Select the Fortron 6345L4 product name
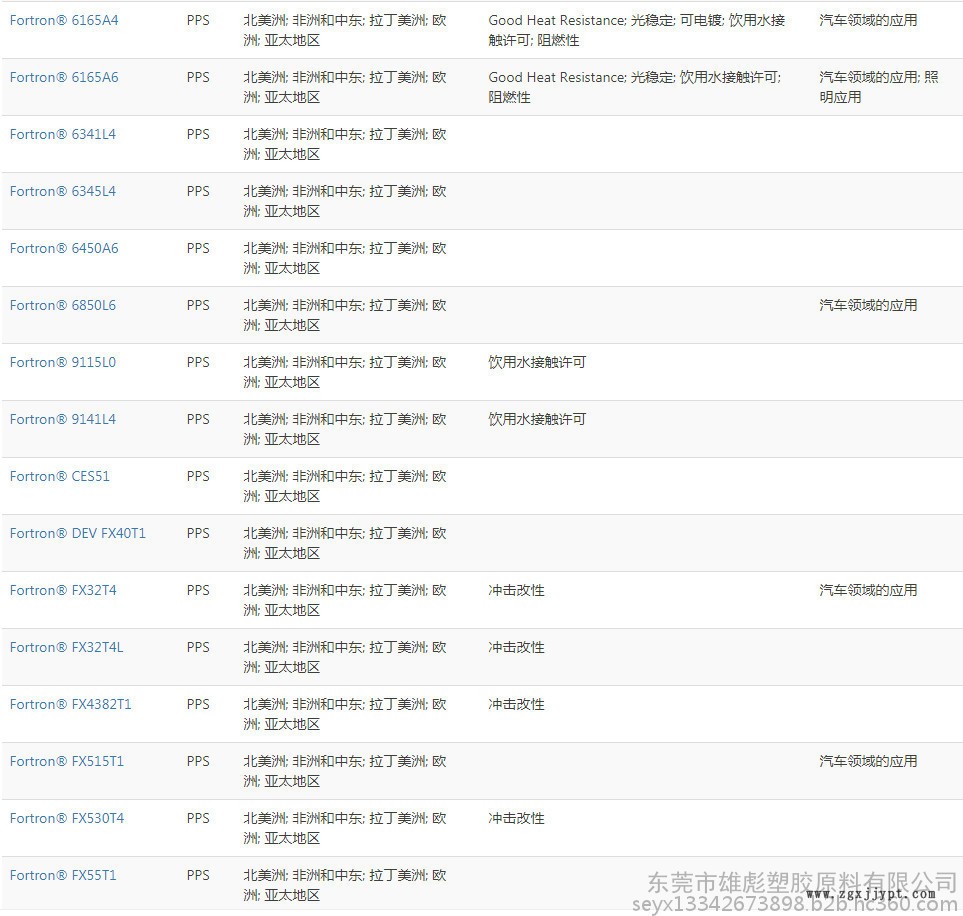Viewport: 963px width, 916px height. (63, 191)
